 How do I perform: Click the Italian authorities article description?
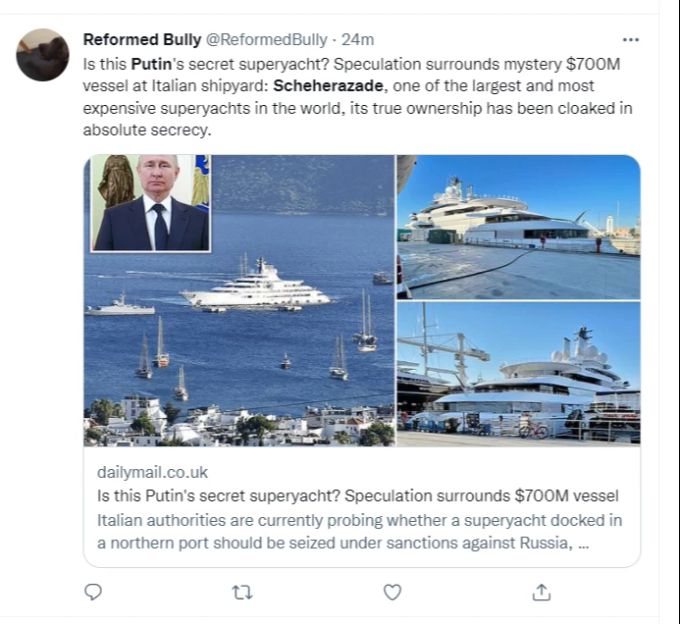[360, 531]
